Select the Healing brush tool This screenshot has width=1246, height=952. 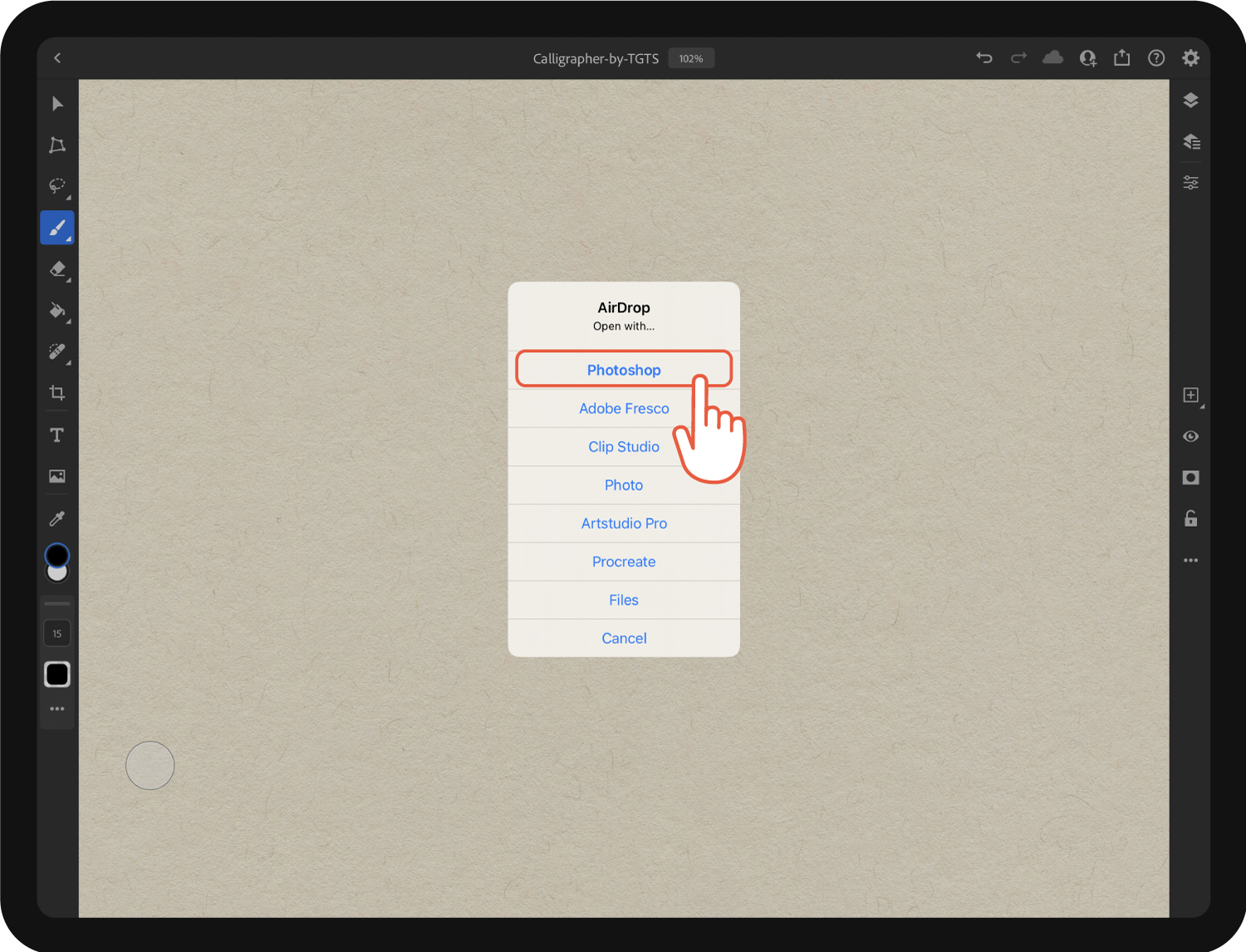pos(57,351)
